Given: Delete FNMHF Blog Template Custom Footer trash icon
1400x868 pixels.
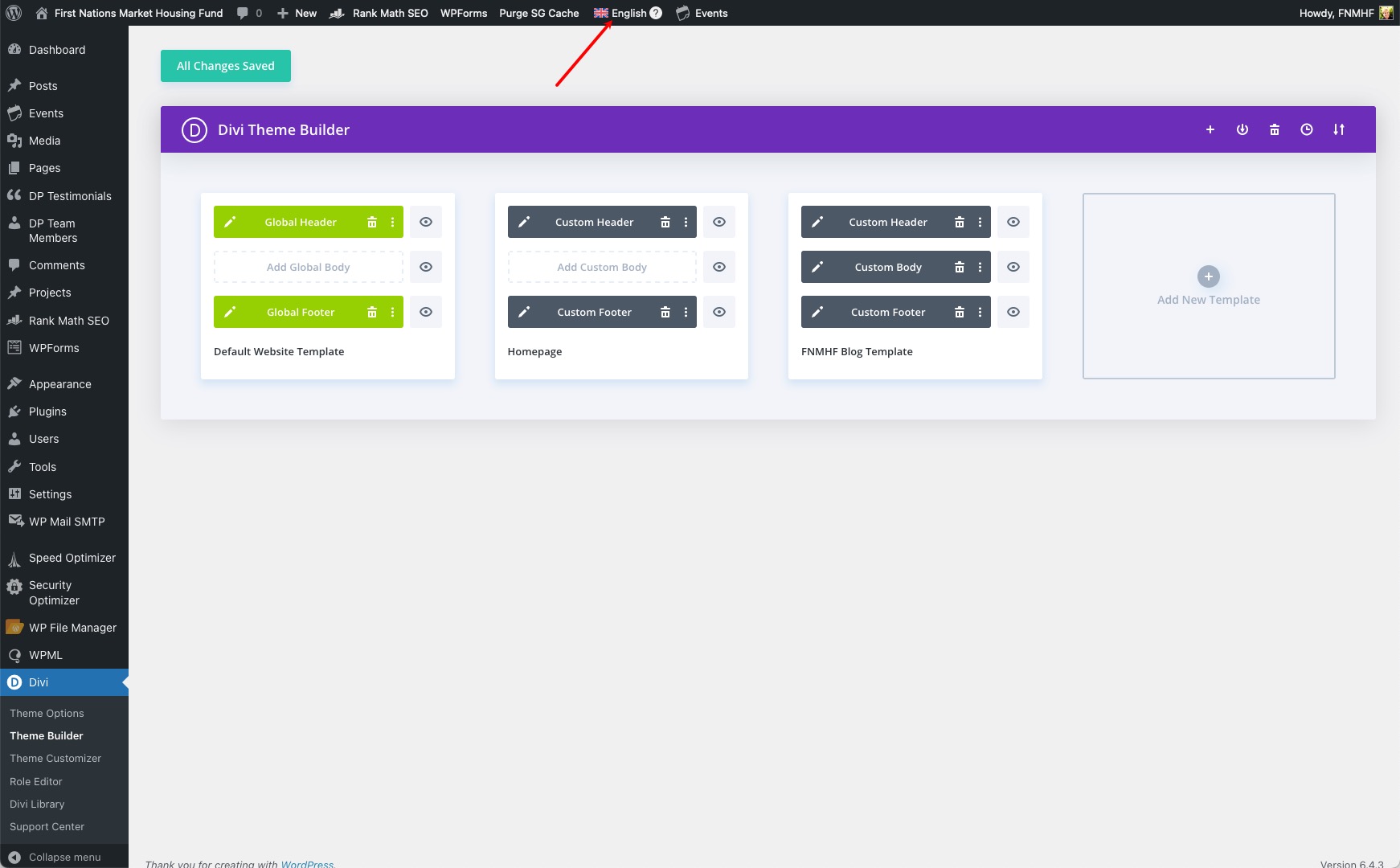Looking at the screenshot, I should click(959, 312).
